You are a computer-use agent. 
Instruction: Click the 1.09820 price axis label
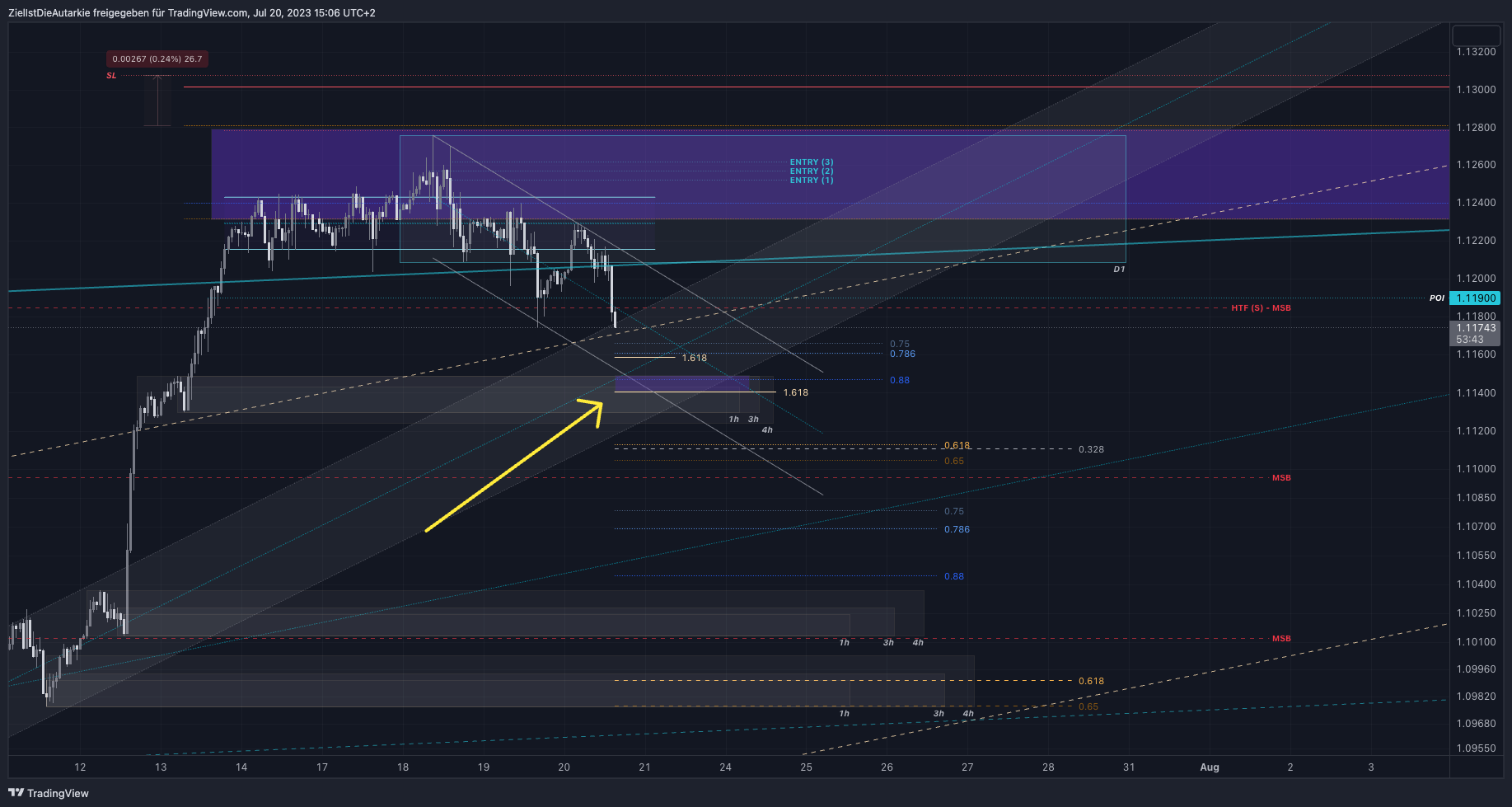1476,697
